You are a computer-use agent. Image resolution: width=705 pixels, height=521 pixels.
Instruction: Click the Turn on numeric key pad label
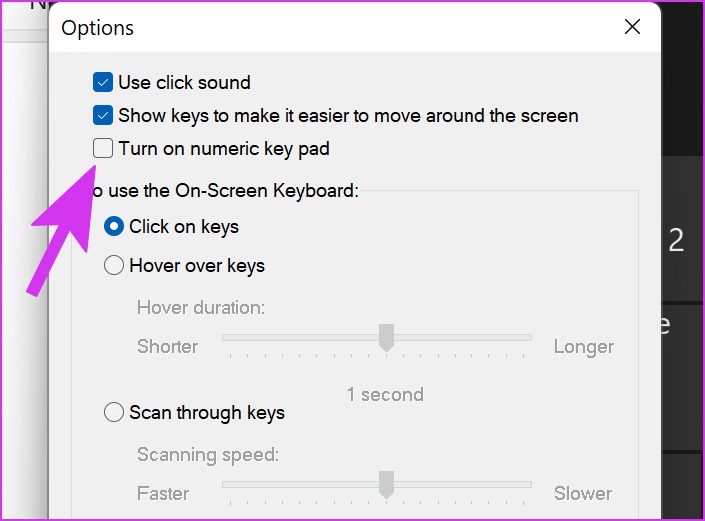224,149
